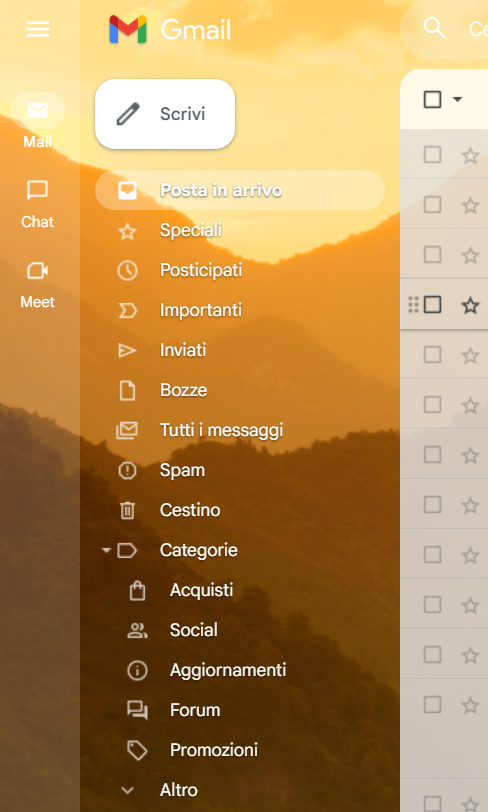Click the drag handle on highlighted row
Image resolution: width=488 pixels, height=812 pixels.
coord(413,305)
